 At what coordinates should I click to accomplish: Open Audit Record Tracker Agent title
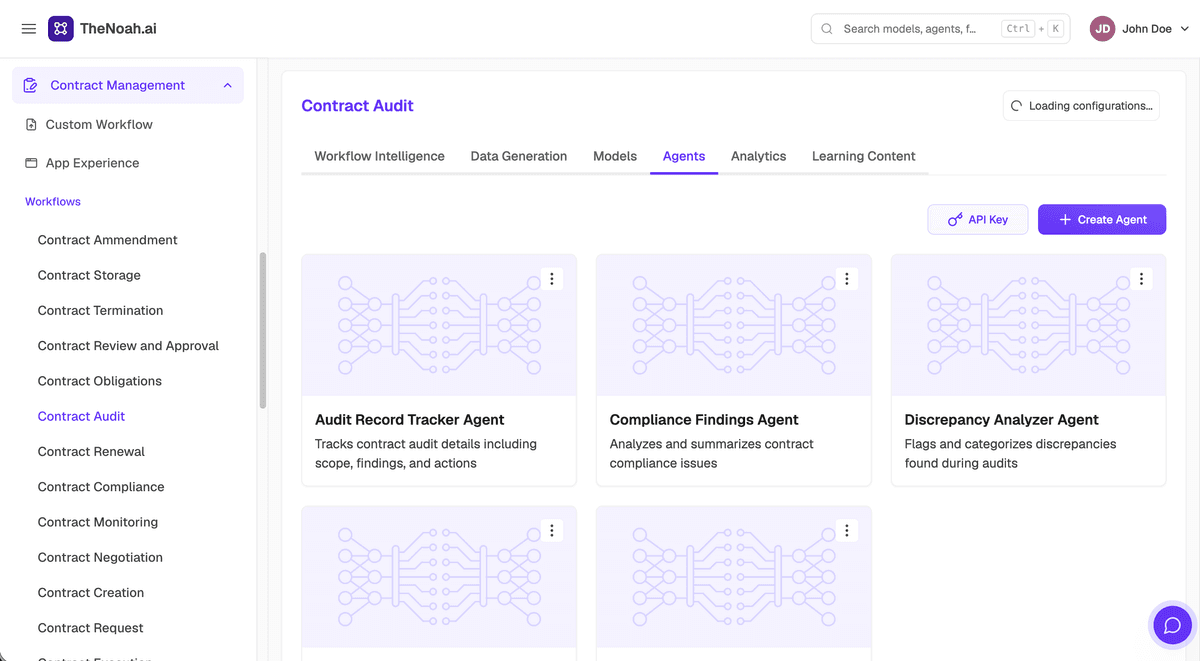click(410, 420)
